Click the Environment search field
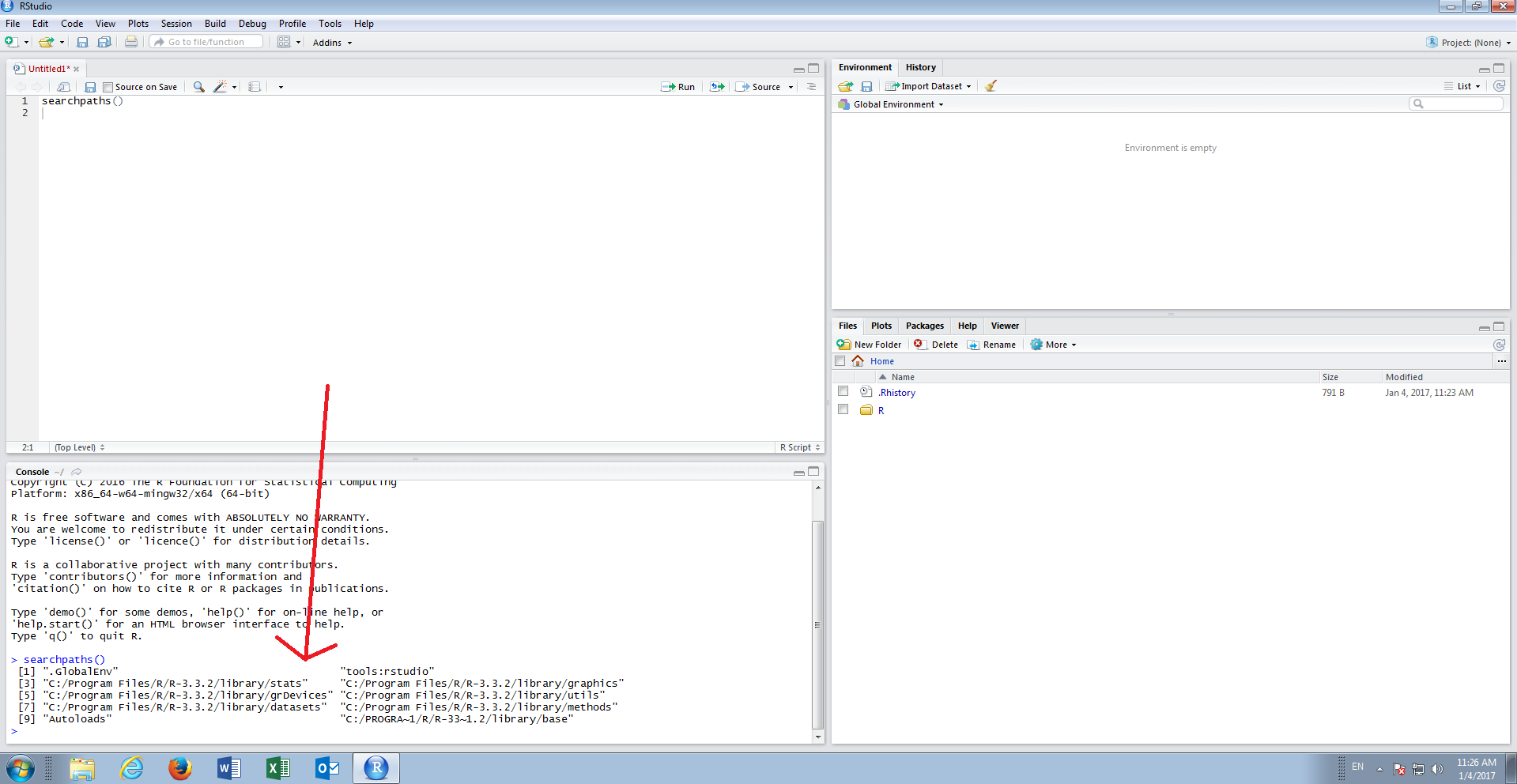This screenshot has height=784, width=1517. [x=1456, y=104]
